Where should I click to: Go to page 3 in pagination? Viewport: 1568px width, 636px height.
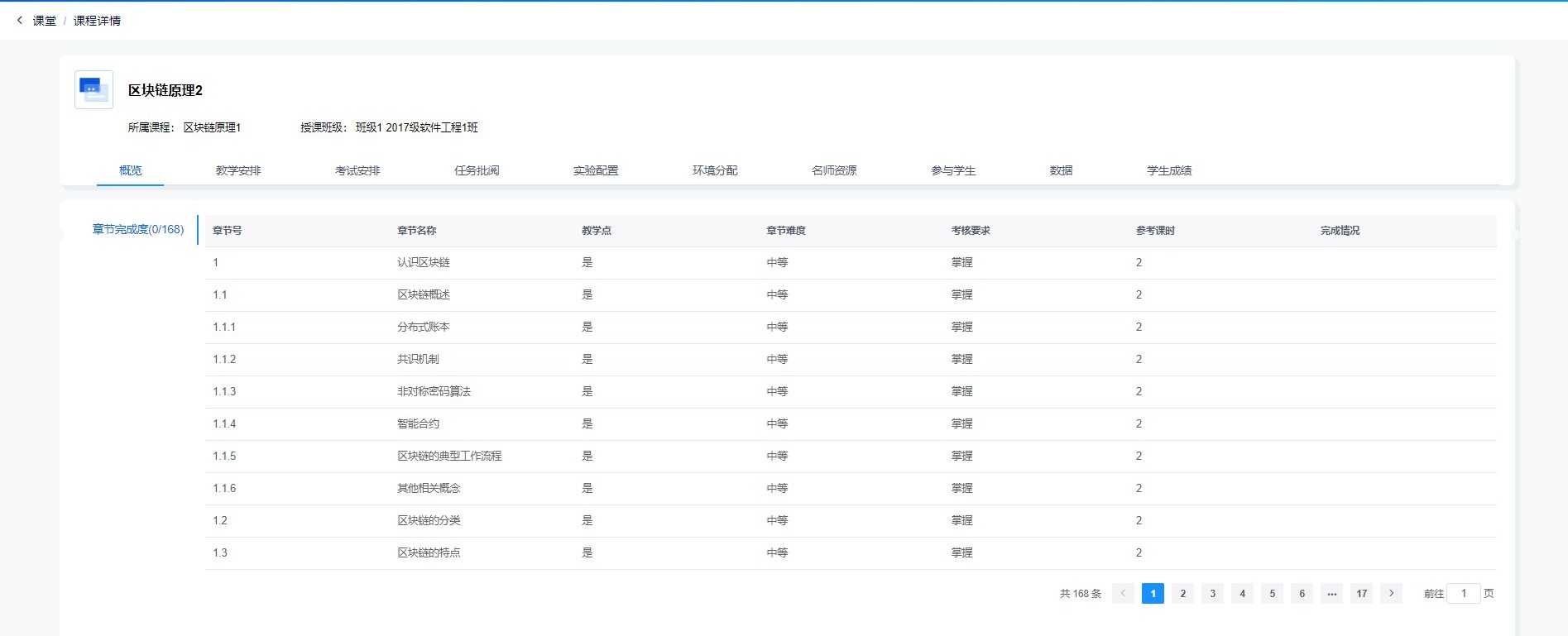tap(1212, 593)
